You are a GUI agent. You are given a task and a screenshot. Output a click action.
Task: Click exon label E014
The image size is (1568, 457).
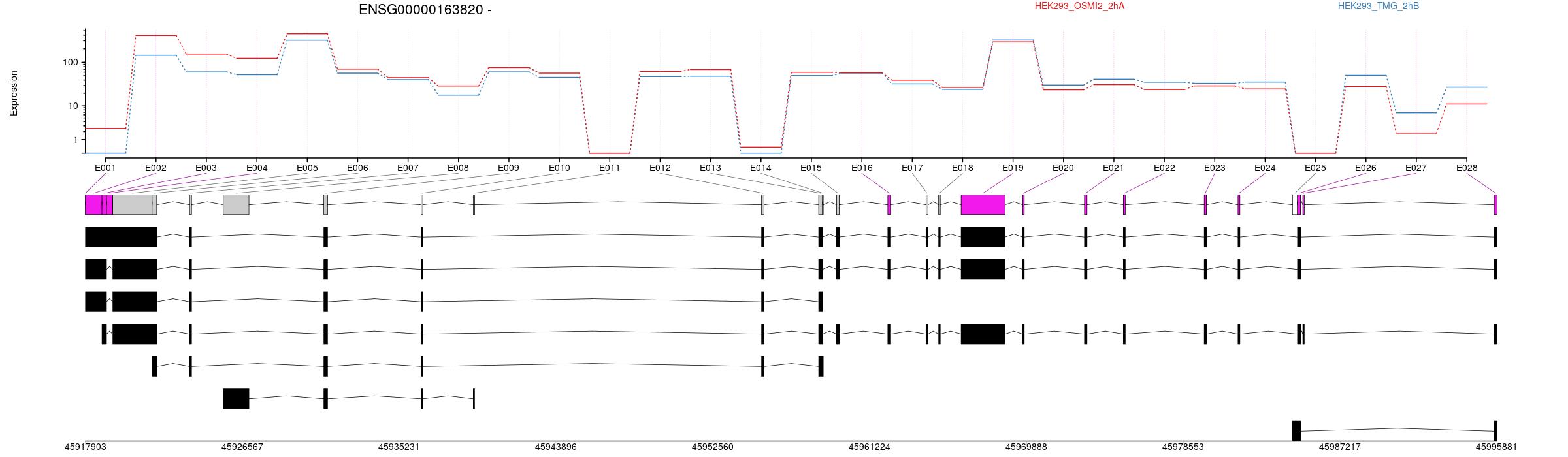pyautogui.click(x=760, y=168)
